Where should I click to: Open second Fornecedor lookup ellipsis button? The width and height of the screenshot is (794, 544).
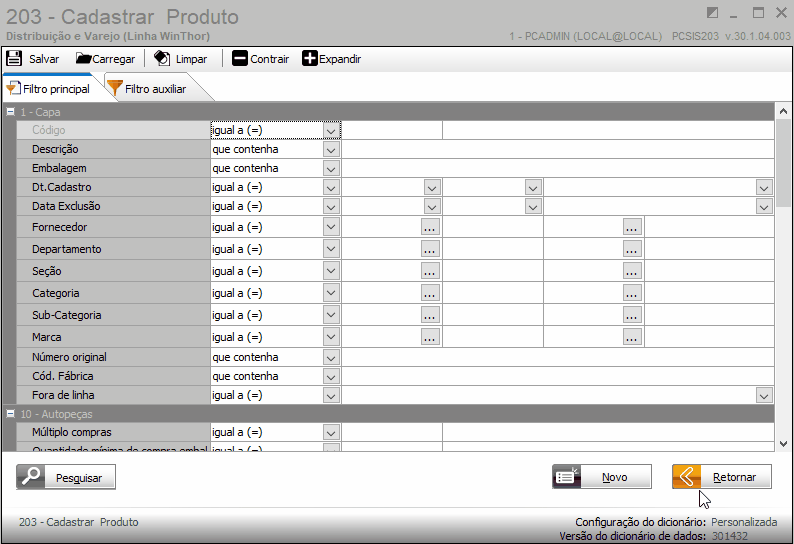[631, 227]
